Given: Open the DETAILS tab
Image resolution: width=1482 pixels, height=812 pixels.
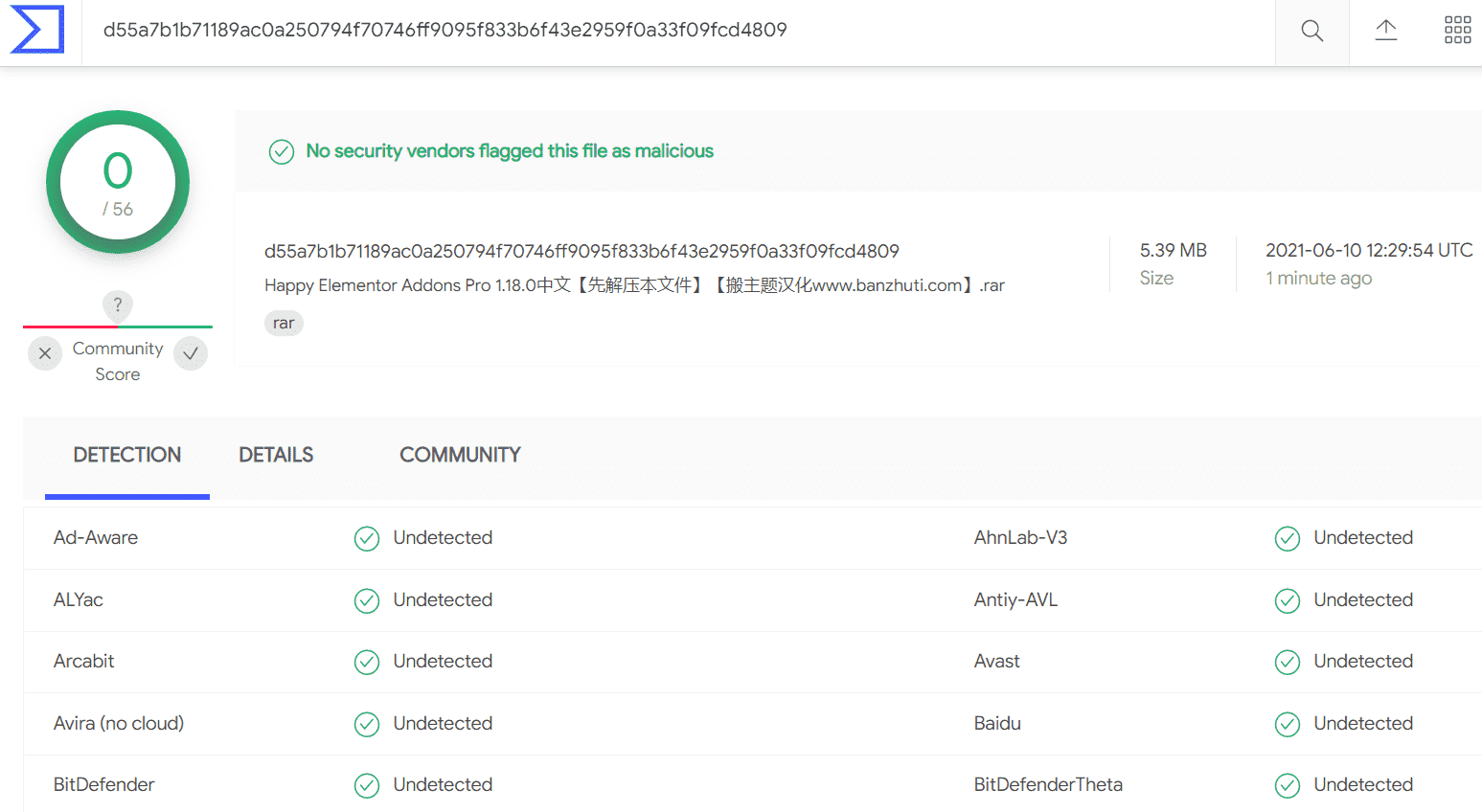Looking at the screenshot, I should (x=276, y=455).
